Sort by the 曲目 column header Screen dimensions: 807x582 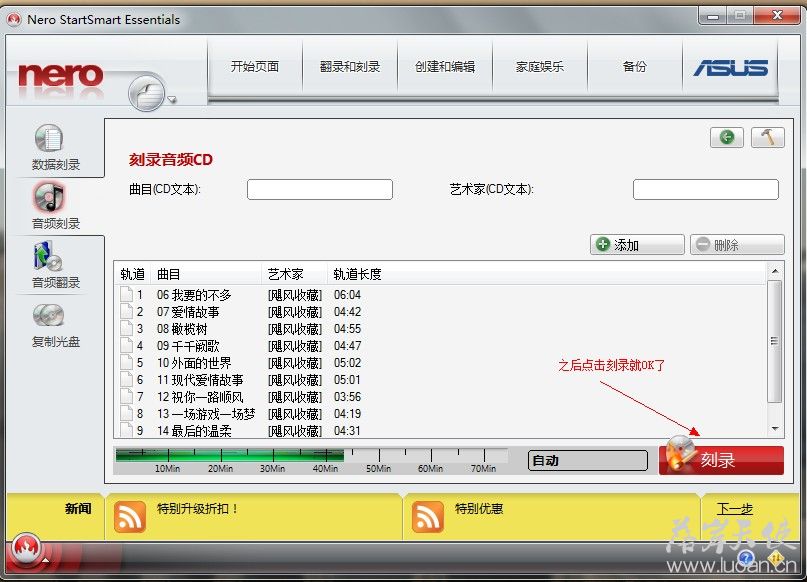pyautogui.click(x=205, y=274)
